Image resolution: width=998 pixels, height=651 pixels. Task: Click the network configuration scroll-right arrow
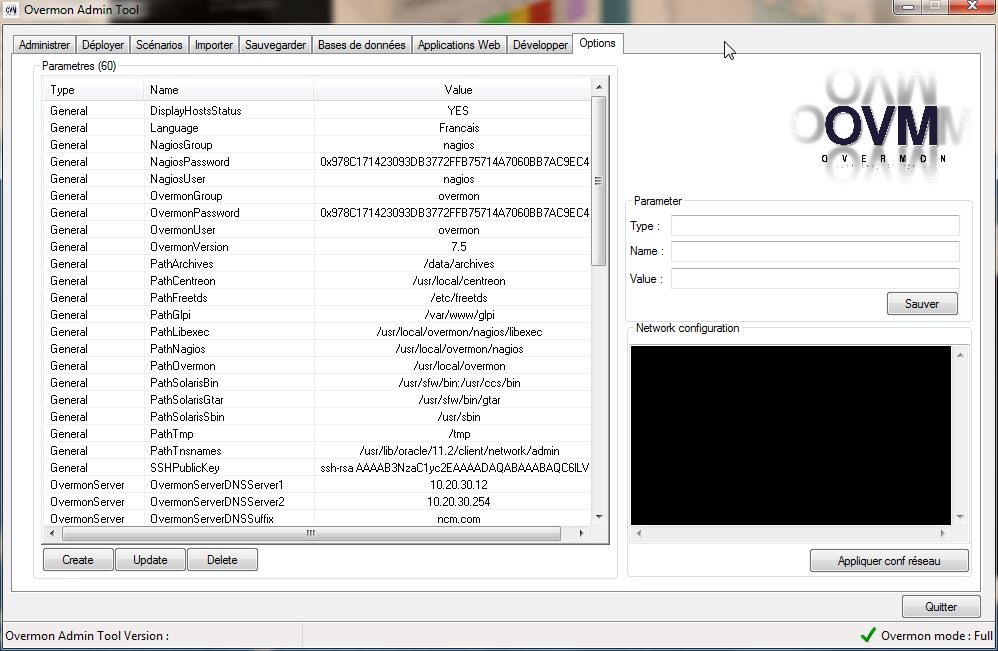[x=943, y=533]
